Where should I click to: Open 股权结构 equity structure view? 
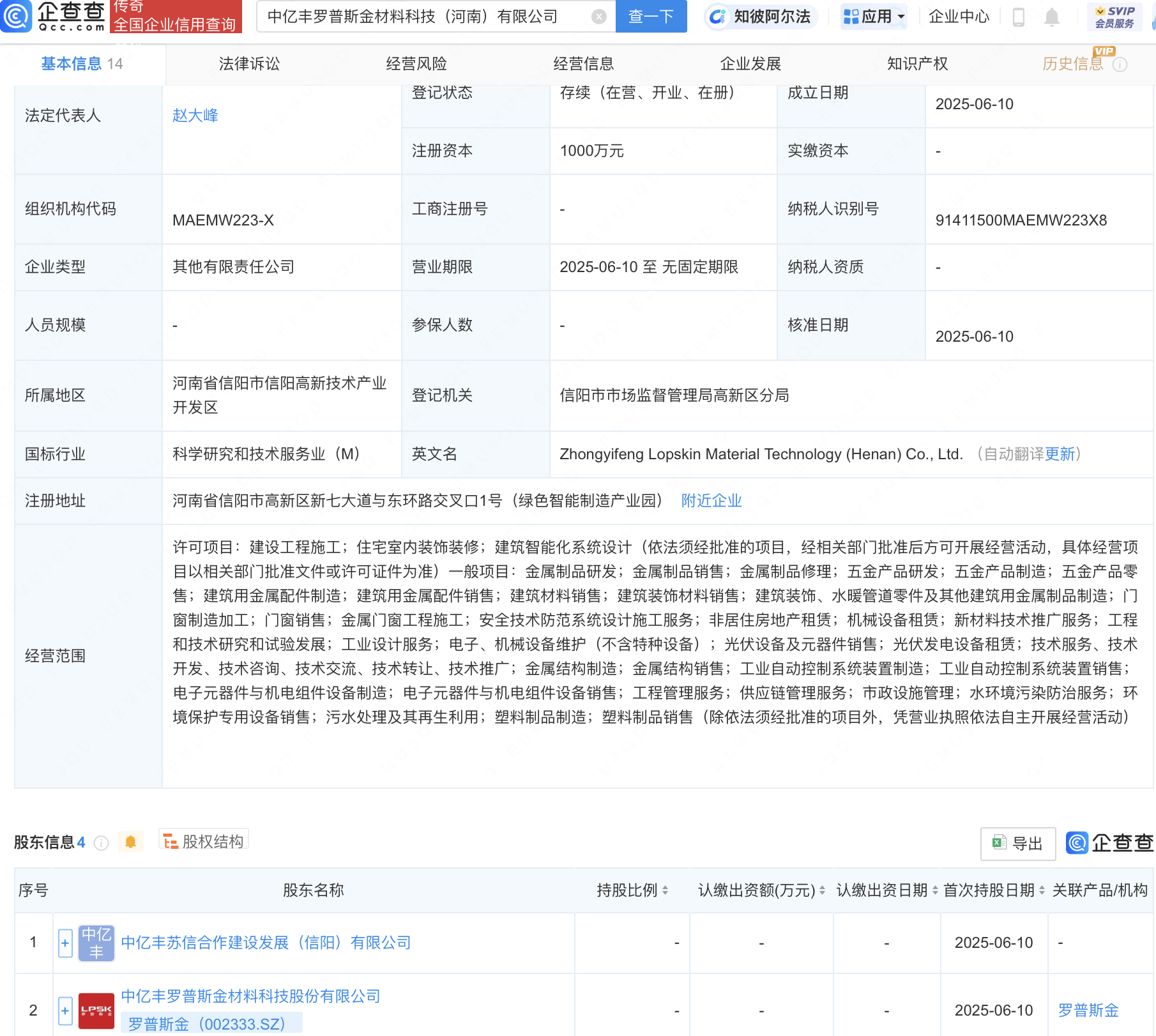click(x=204, y=842)
